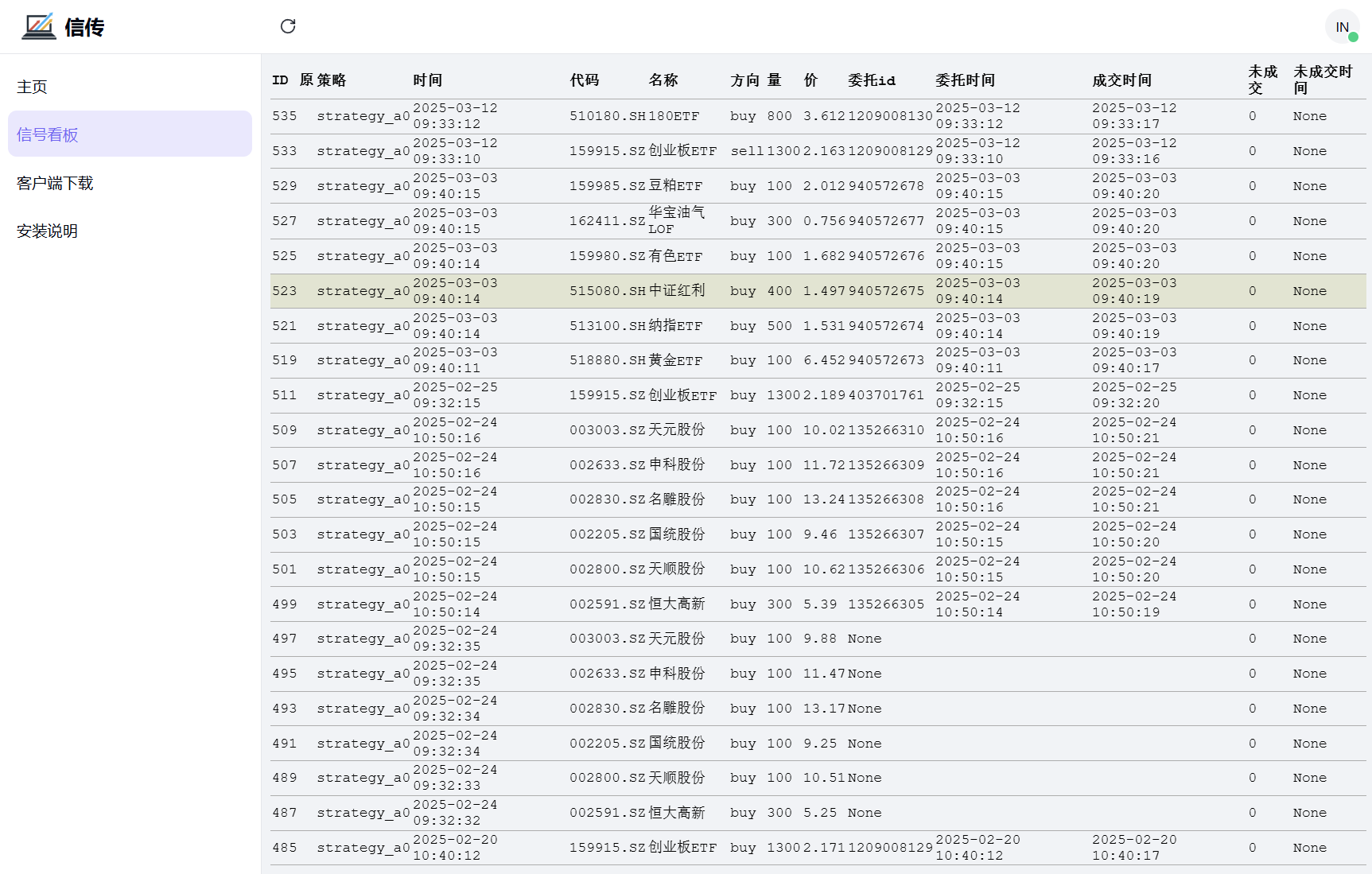Open 主页 in the sidebar

pos(33,87)
